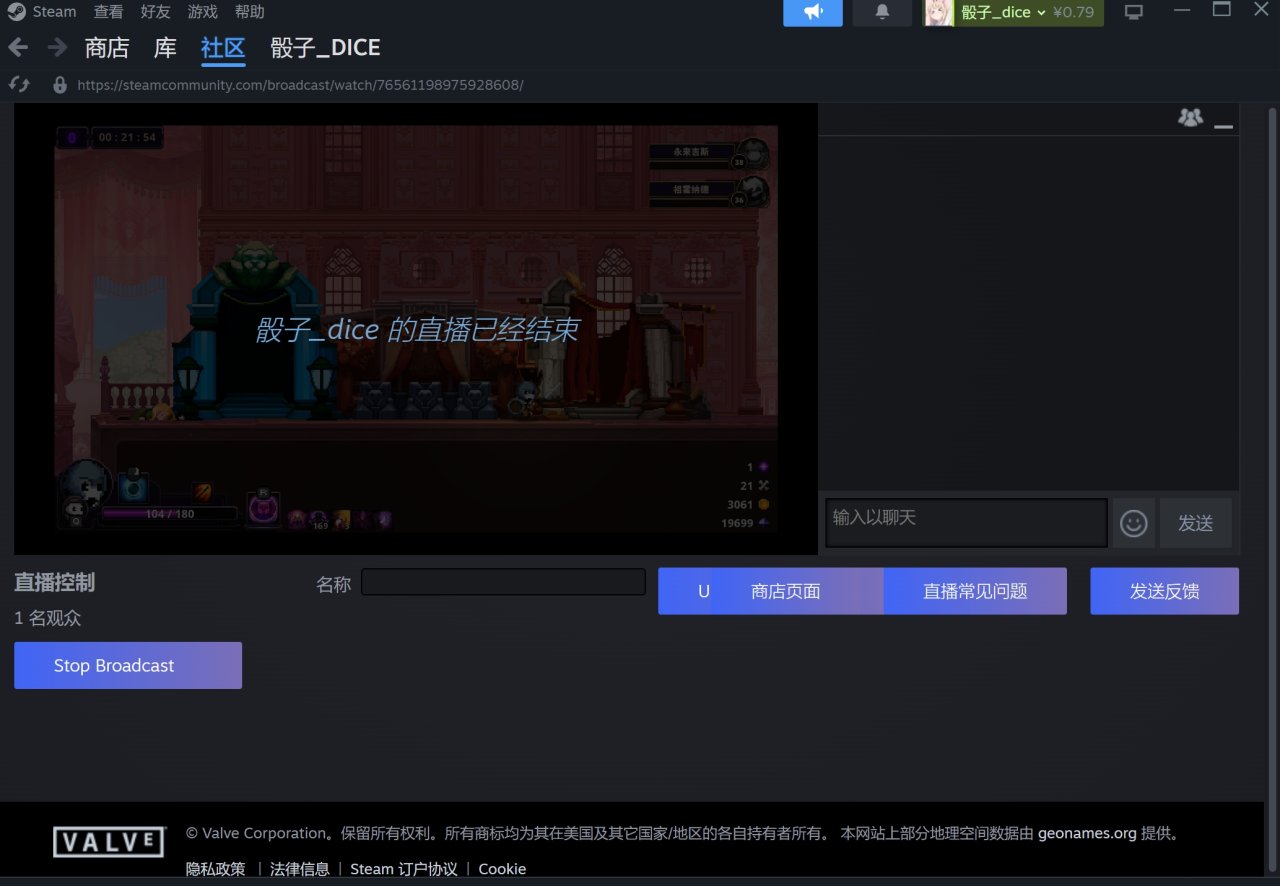Click the Stop Broadcast button
Image resolution: width=1280 pixels, height=886 pixels.
(128, 665)
